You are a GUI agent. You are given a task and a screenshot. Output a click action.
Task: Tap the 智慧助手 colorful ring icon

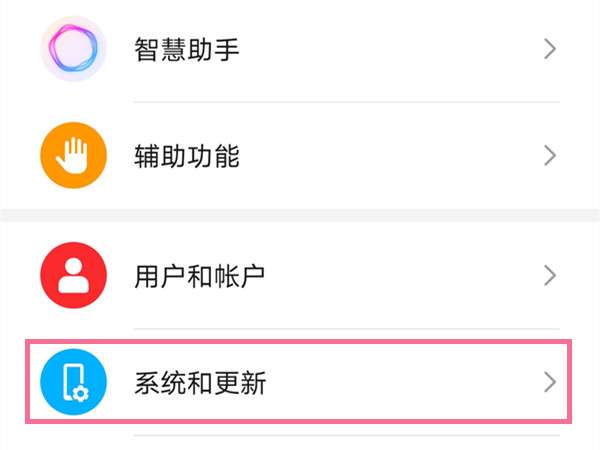pyautogui.click(x=74, y=48)
